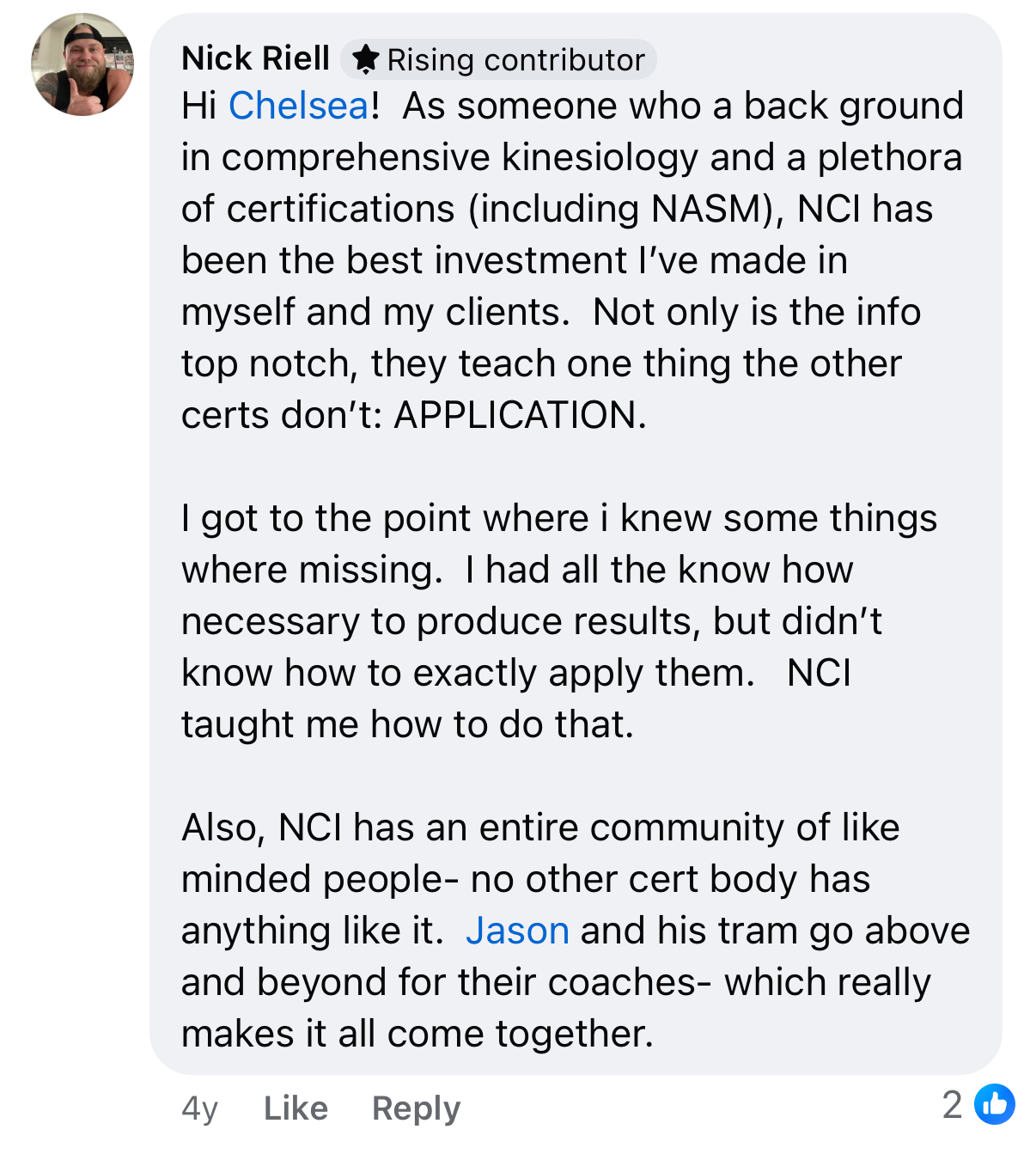1036x1154 pixels.
Task: Click the line starting 'Also, NCI has an entire'
Action: tap(539, 827)
